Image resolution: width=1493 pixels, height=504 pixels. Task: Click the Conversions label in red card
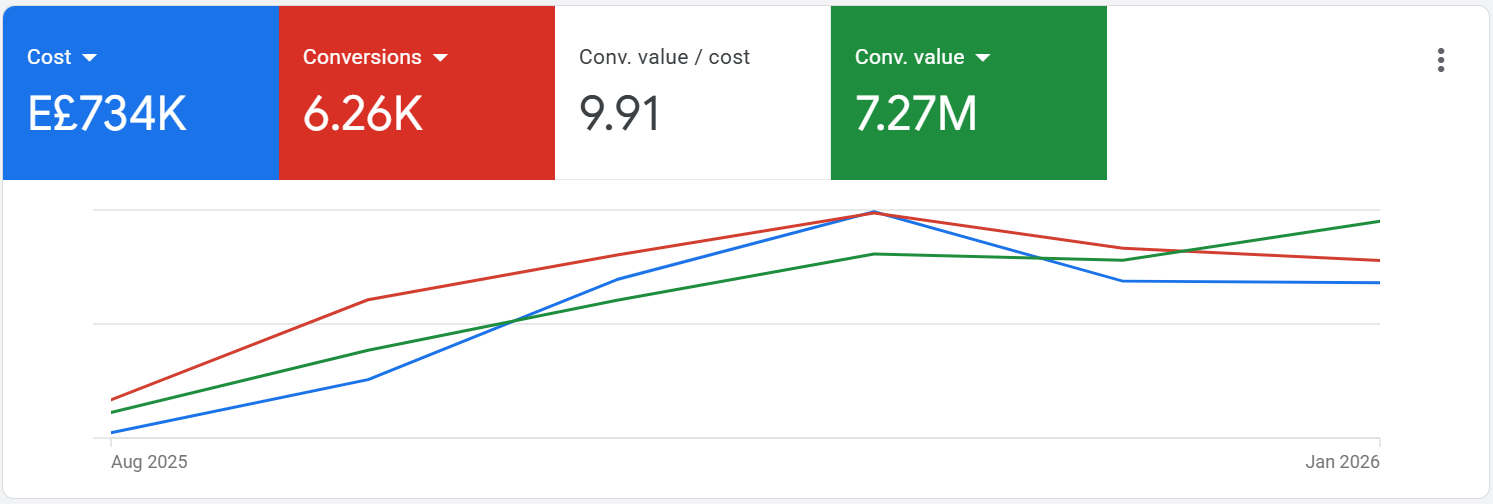click(362, 57)
